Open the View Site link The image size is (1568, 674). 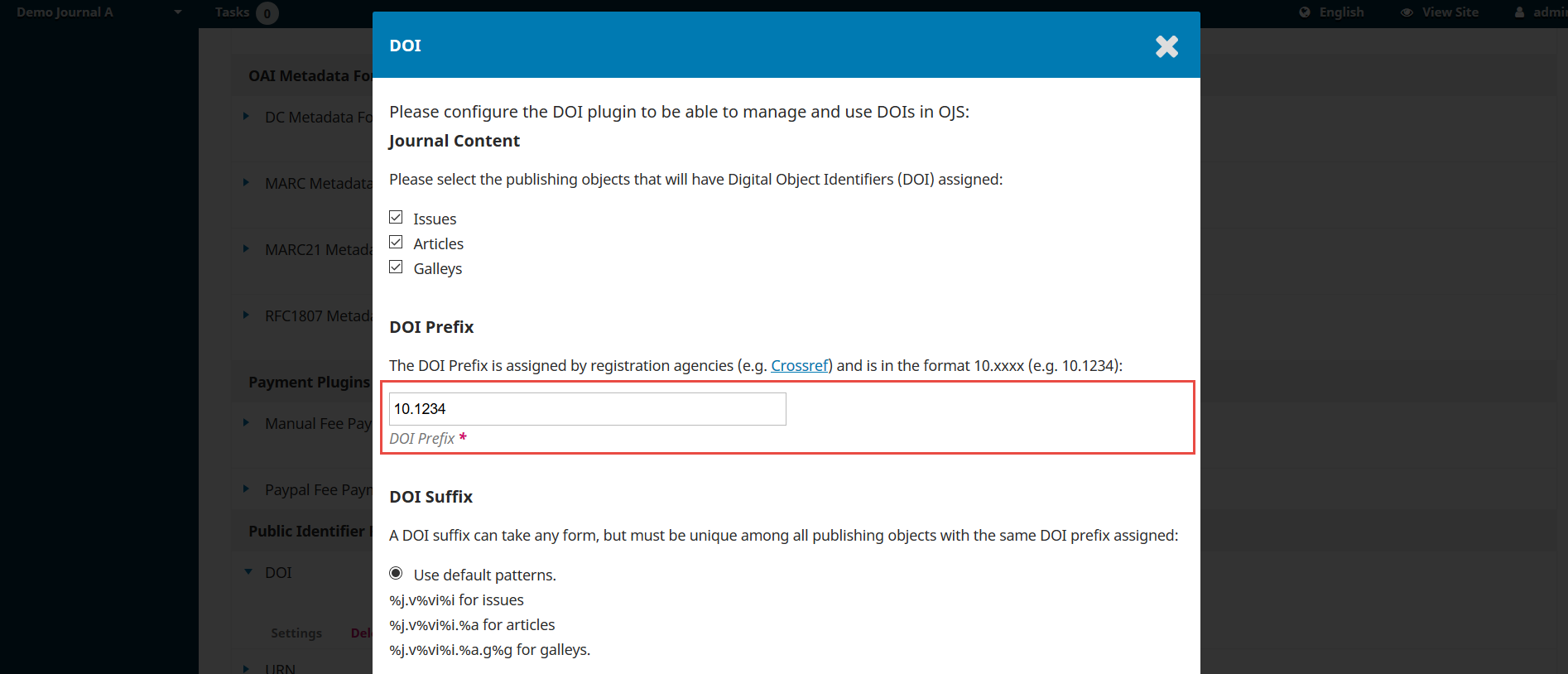tap(1450, 12)
